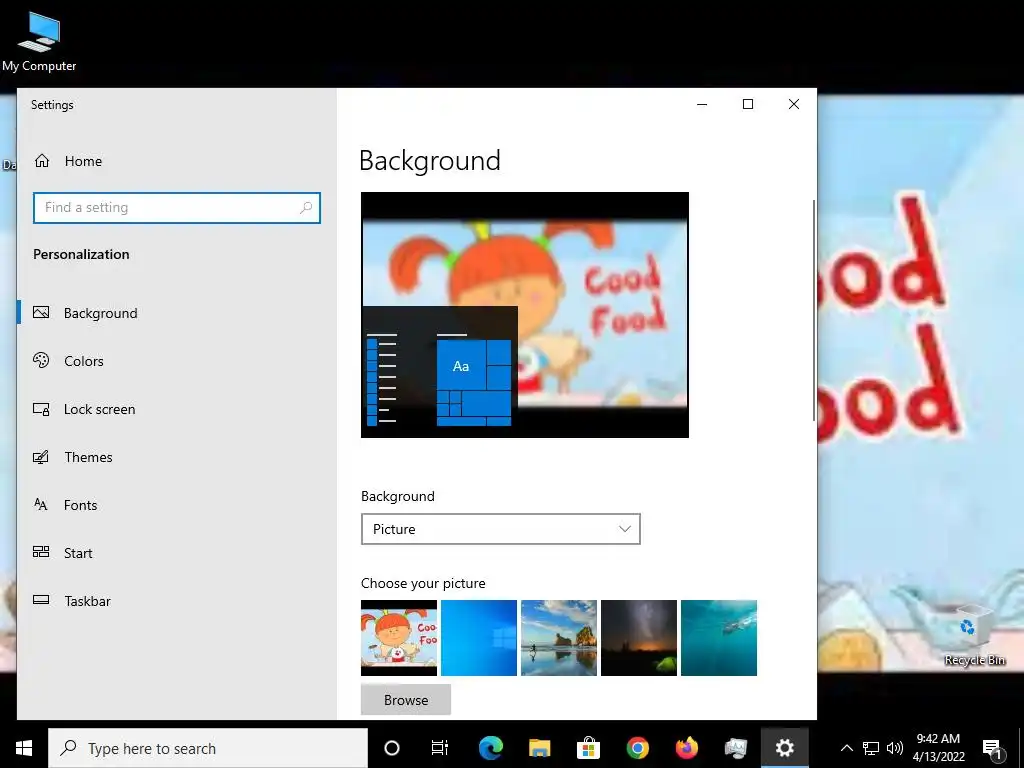
Task: Open the Themes settings page
Action: tap(88, 457)
